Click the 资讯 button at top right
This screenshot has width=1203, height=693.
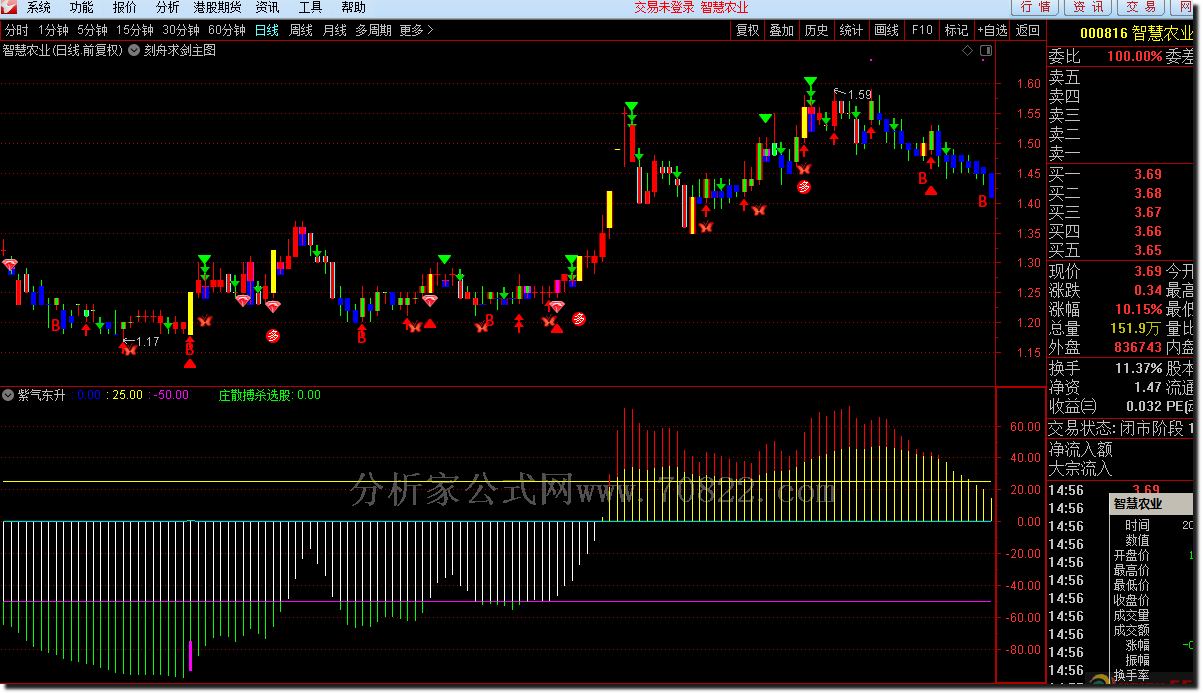[1088, 7]
